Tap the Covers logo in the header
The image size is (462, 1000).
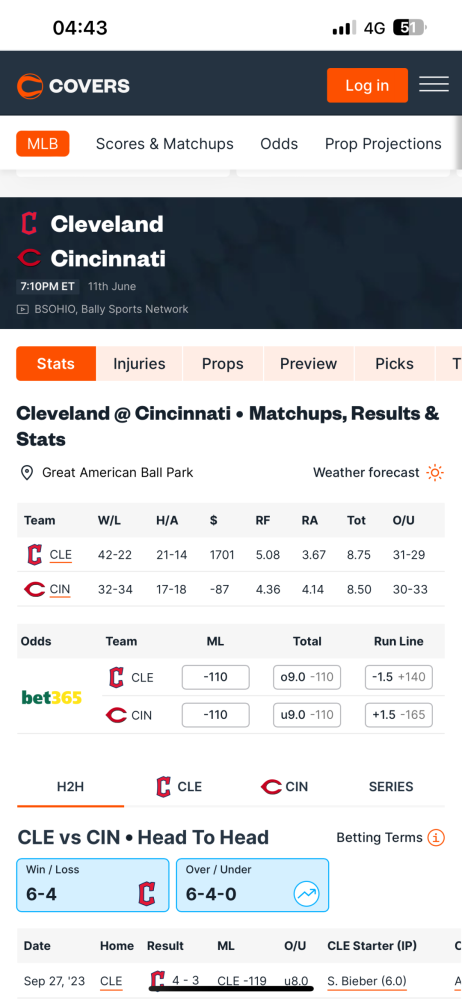pos(73,86)
